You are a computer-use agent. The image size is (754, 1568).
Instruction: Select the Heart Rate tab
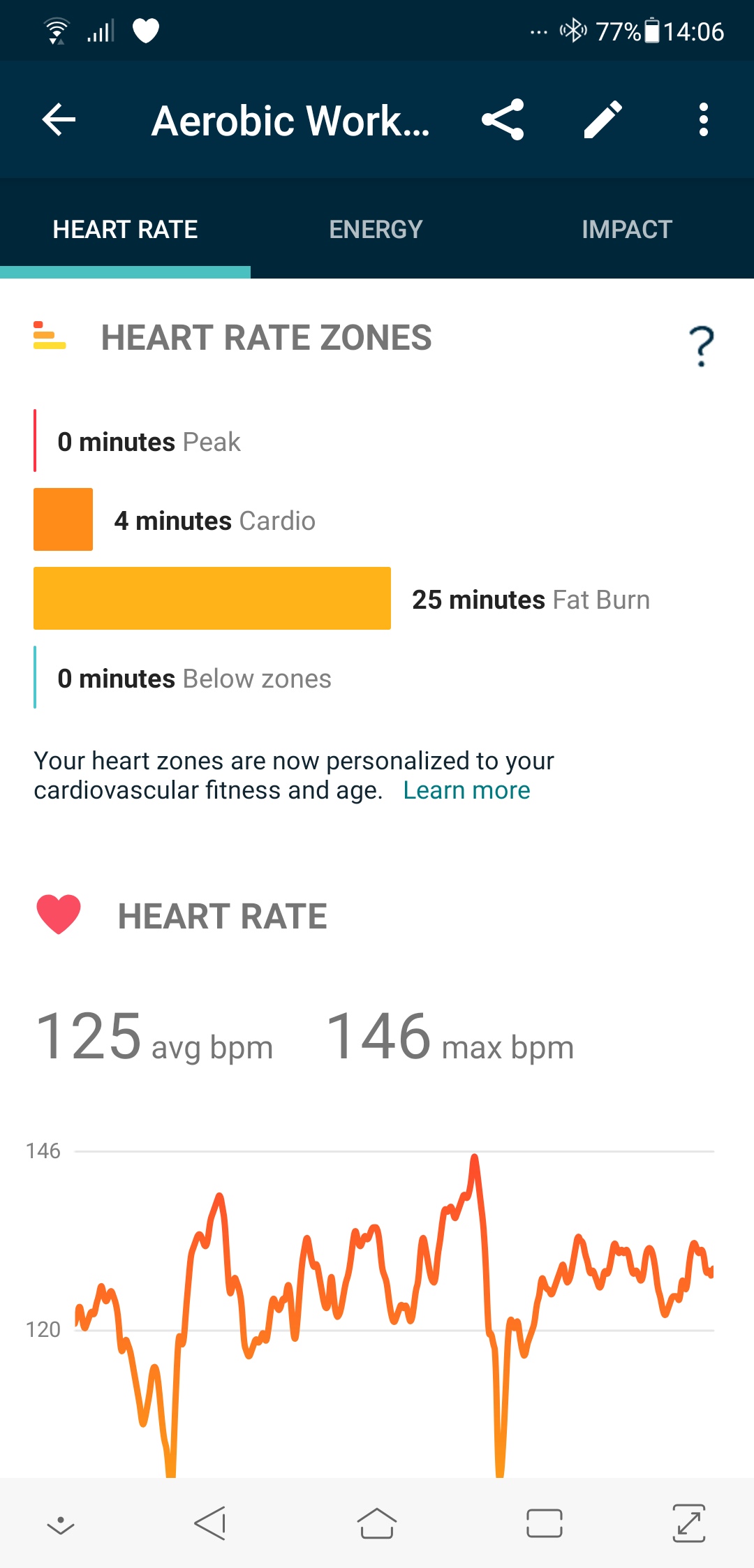[x=126, y=229]
